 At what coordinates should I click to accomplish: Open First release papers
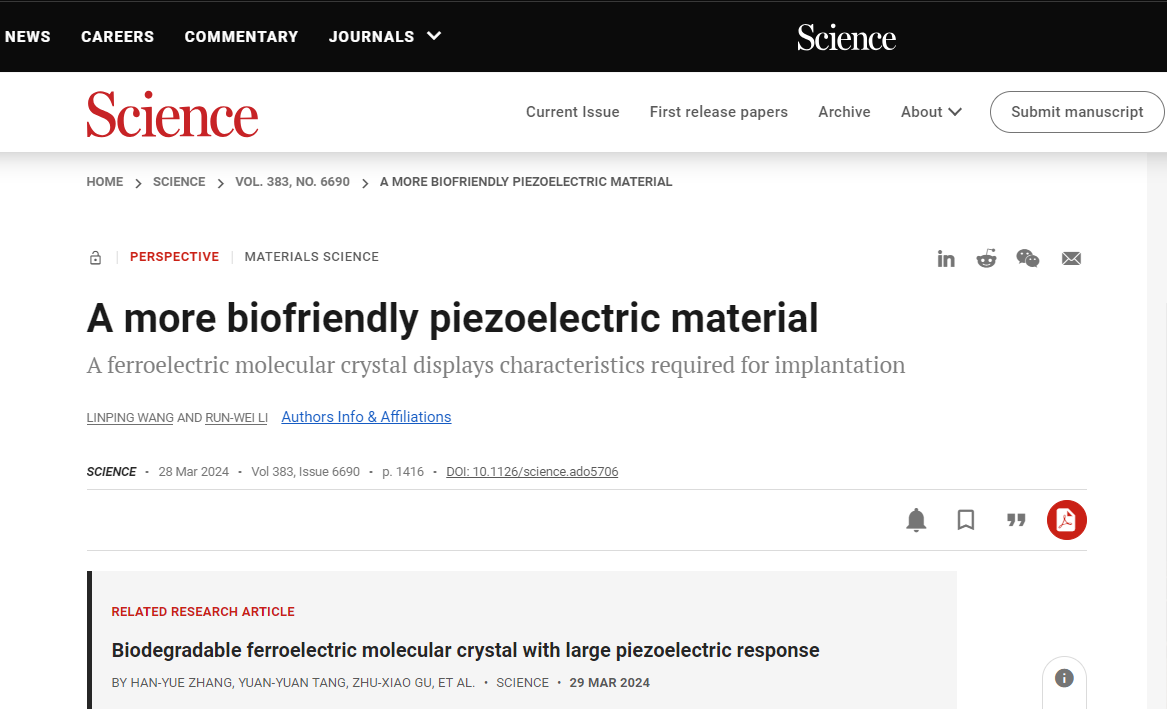click(x=719, y=112)
